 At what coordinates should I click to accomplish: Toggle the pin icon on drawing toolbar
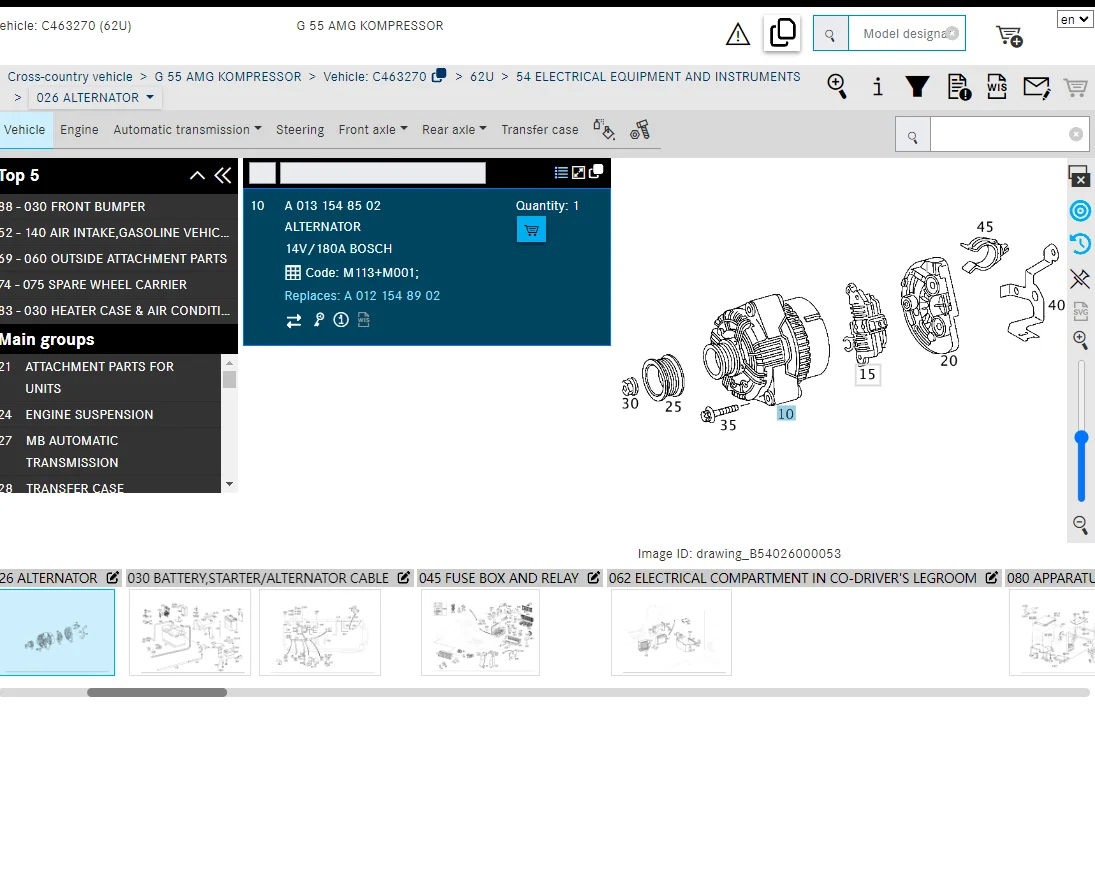(1080, 279)
